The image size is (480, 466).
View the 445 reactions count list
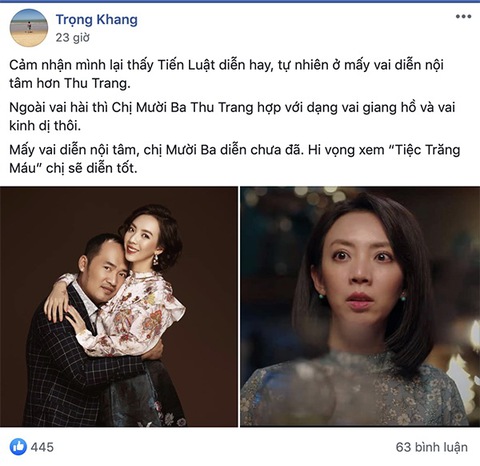pyautogui.click(x=42, y=447)
